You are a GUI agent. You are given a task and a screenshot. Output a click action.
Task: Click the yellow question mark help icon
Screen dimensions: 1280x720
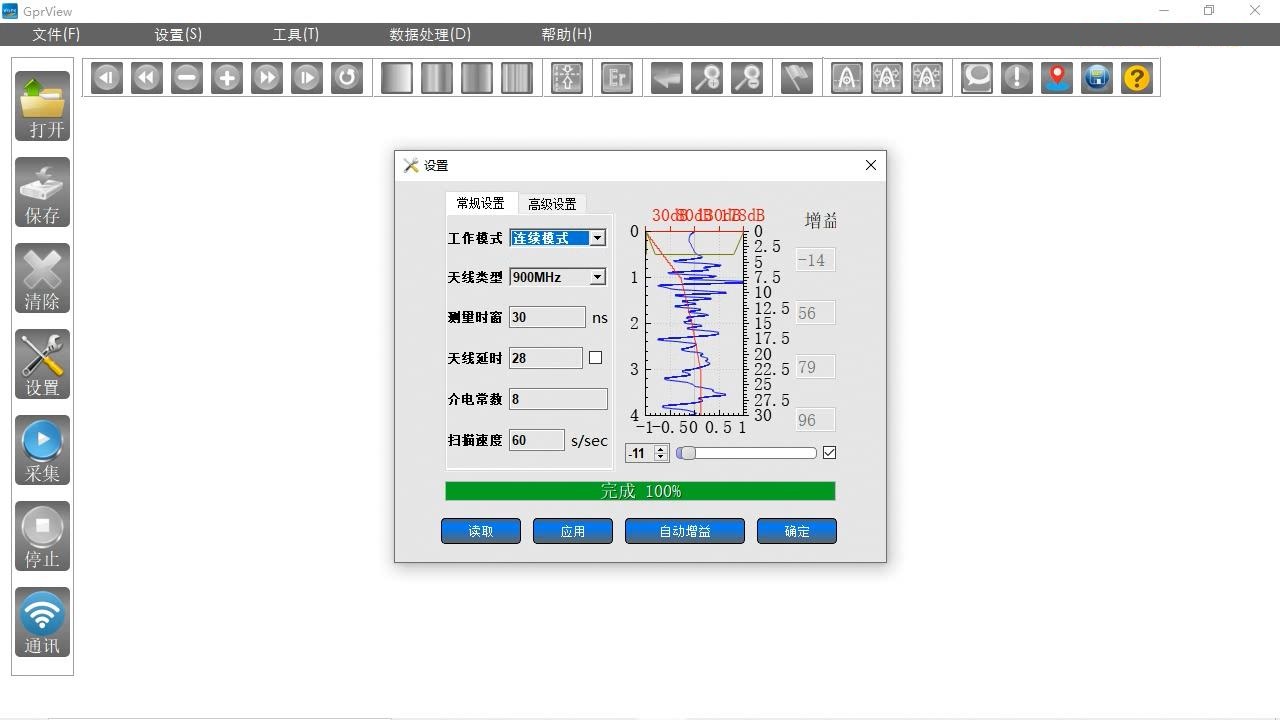pyautogui.click(x=1137, y=78)
